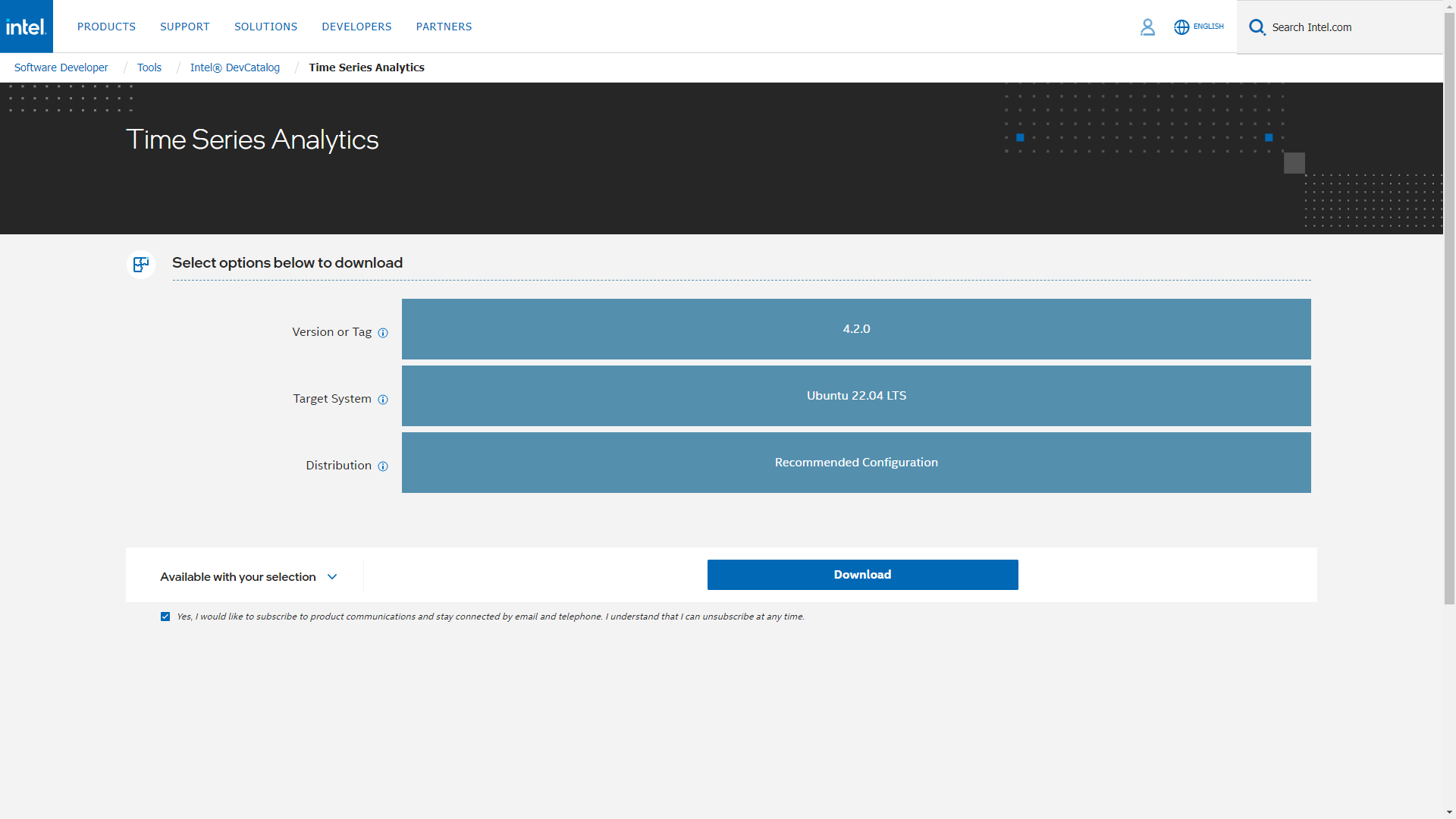
Task: Open the SUPPORT menu
Action: [185, 27]
